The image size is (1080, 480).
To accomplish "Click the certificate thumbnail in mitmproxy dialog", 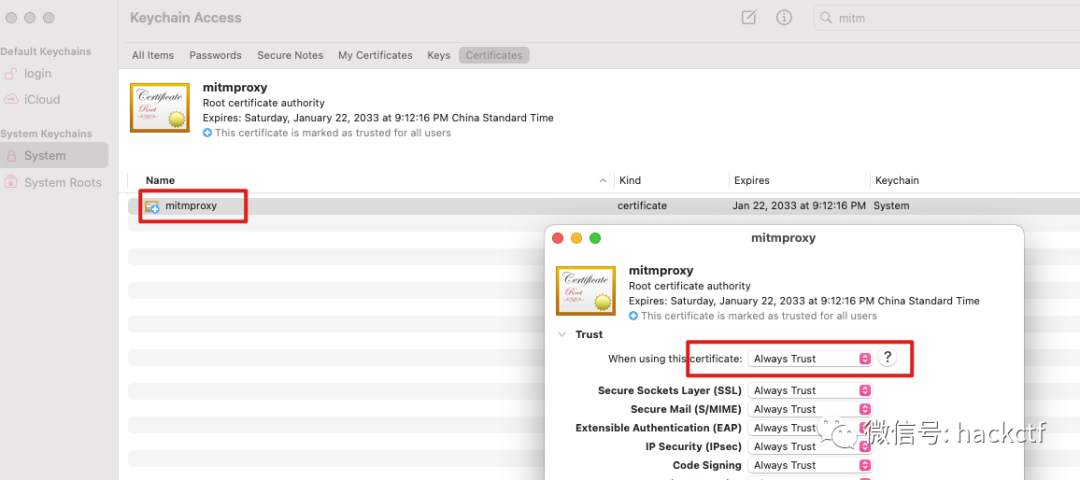I will coord(585,291).
